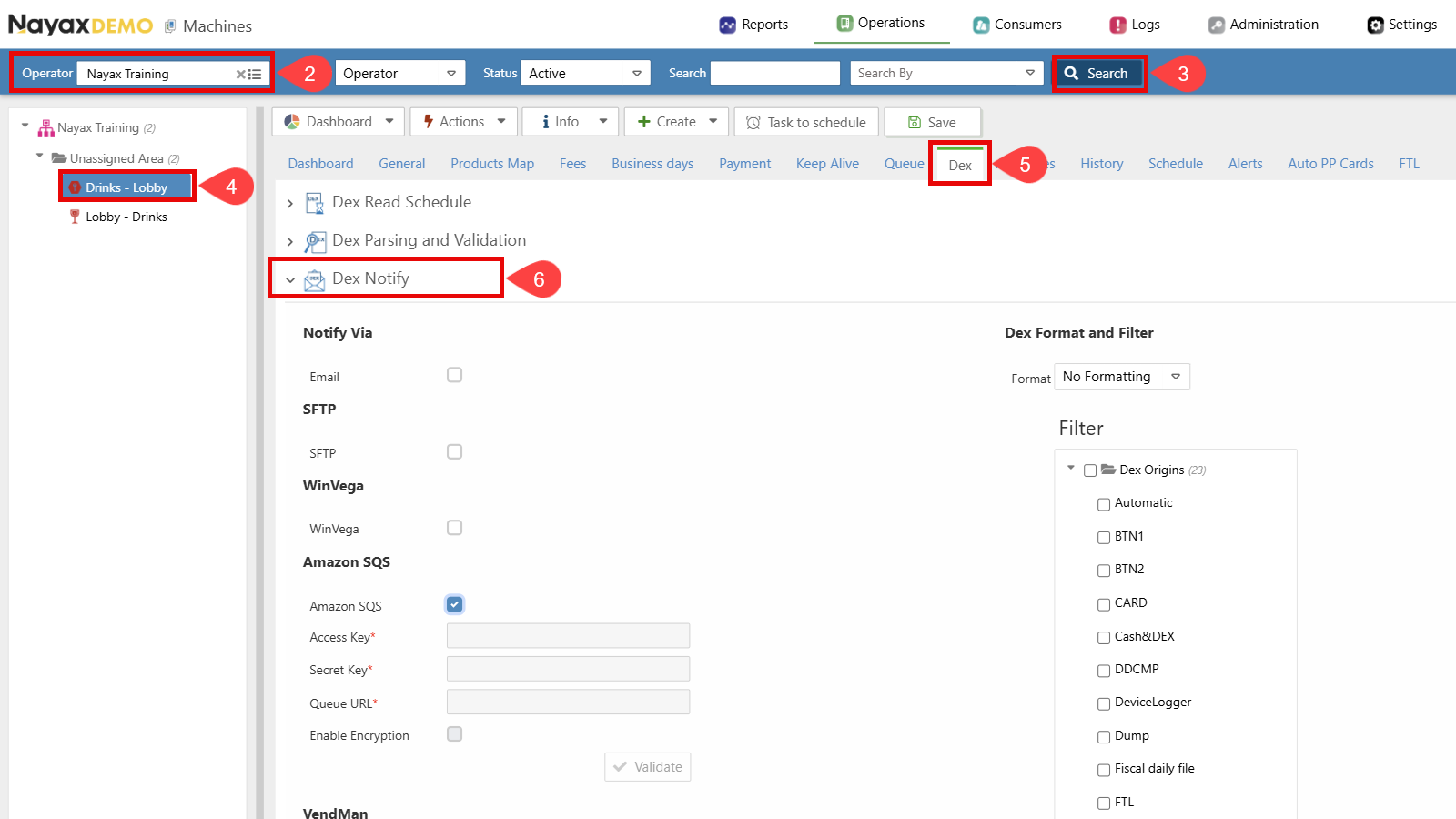
Task: Click the Consumers icon in the top navigation
Action: click(981, 25)
